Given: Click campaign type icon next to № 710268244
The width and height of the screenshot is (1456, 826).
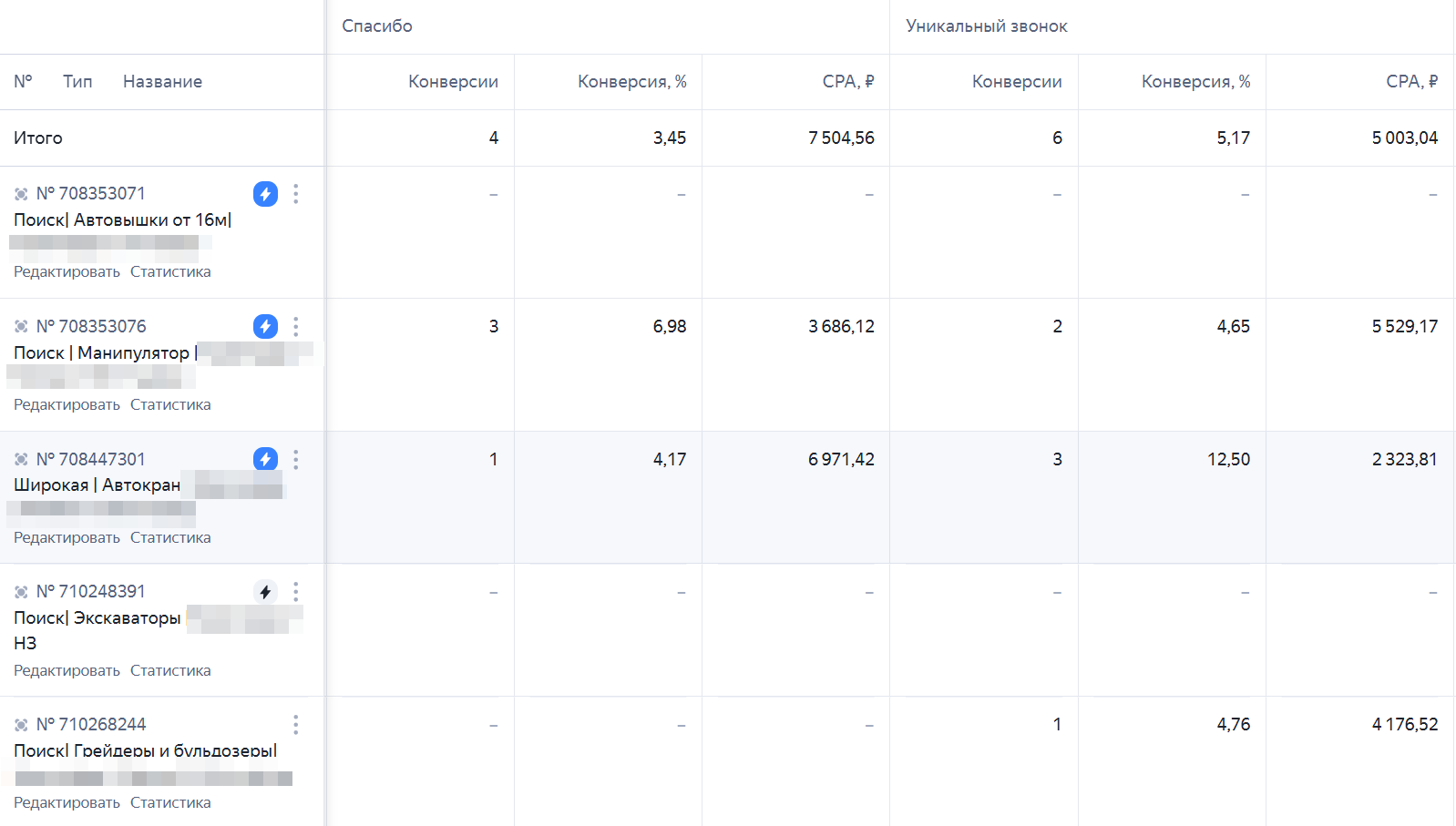Looking at the screenshot, I should (21, 725).
